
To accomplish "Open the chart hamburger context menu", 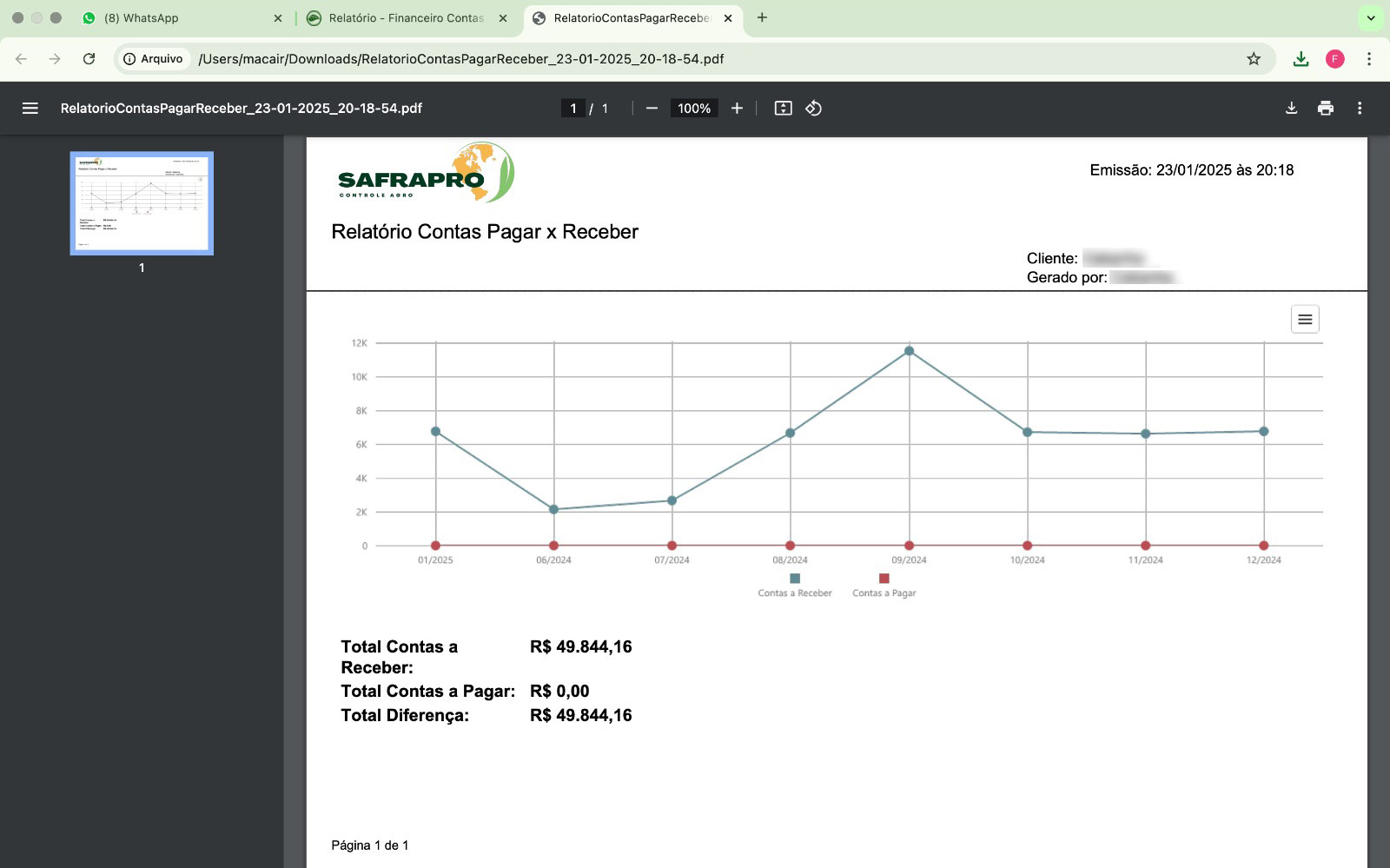I will tap(1304, 320).
